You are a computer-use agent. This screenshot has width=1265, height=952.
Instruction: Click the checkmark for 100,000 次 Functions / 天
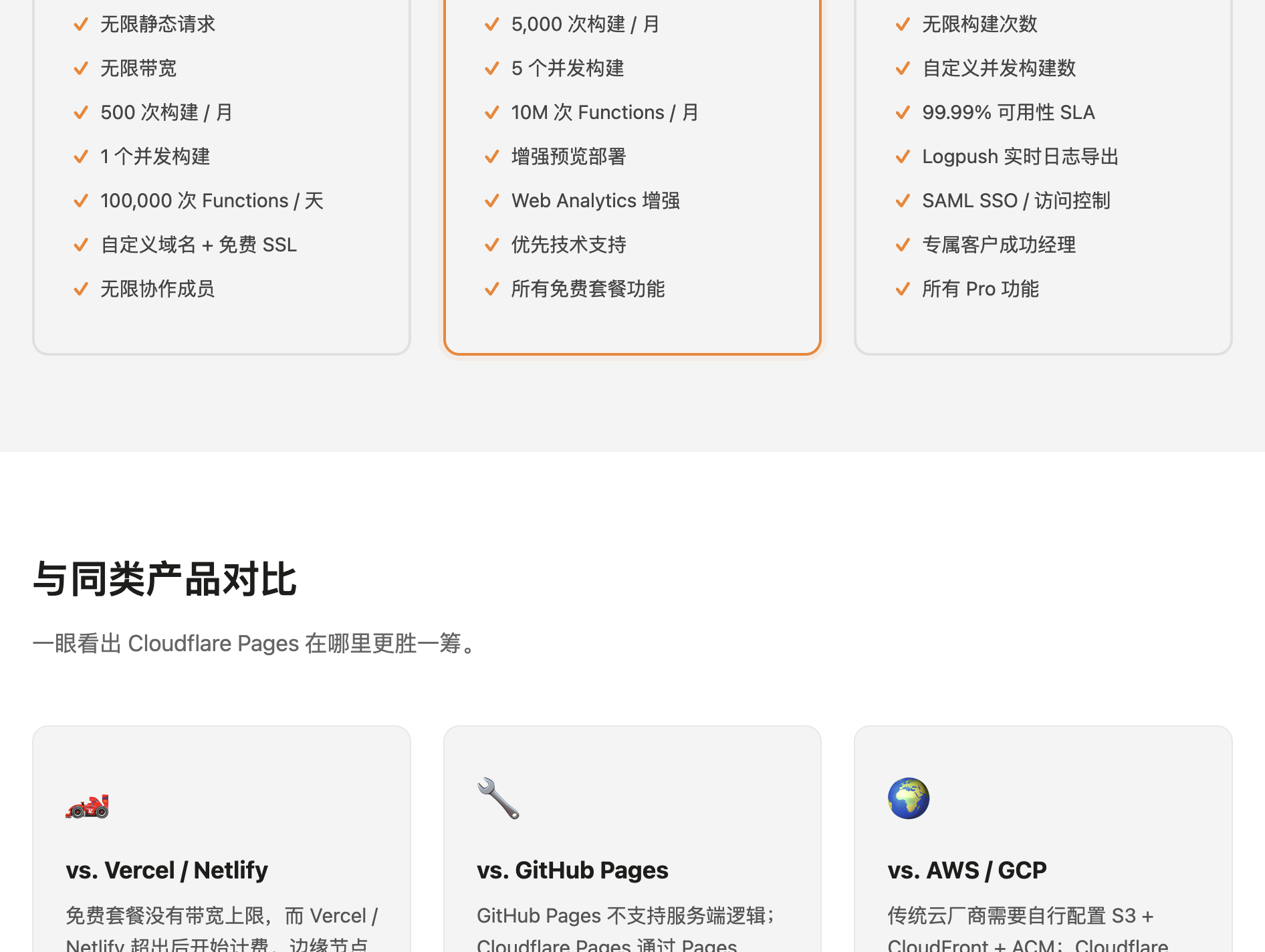point(81,201)
